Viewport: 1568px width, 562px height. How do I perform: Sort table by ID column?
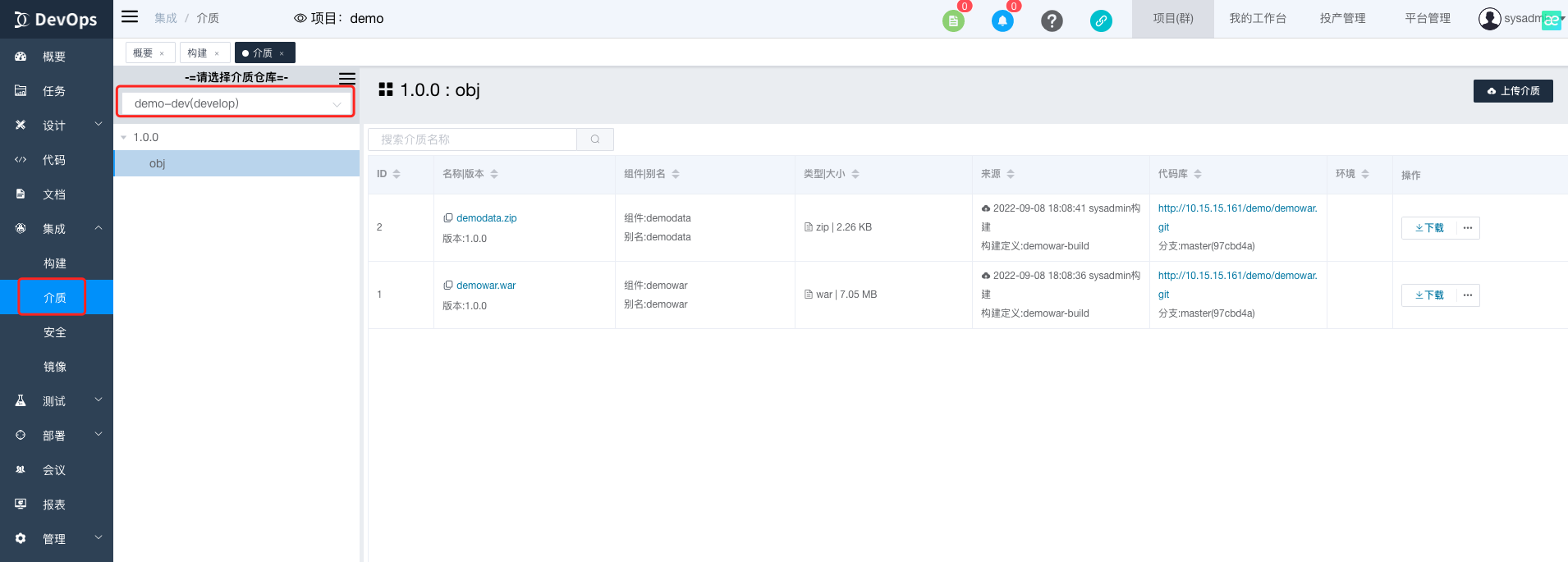point(397,174)
